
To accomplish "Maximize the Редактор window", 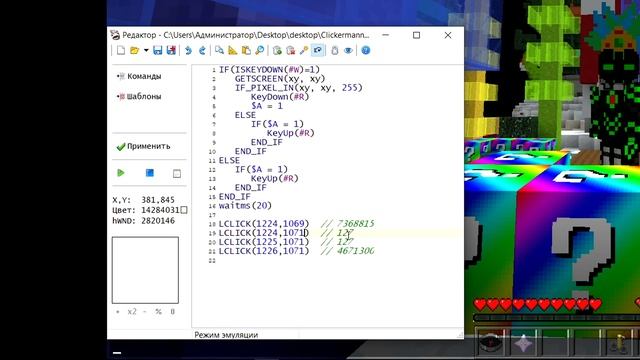I will pos(416,35).
